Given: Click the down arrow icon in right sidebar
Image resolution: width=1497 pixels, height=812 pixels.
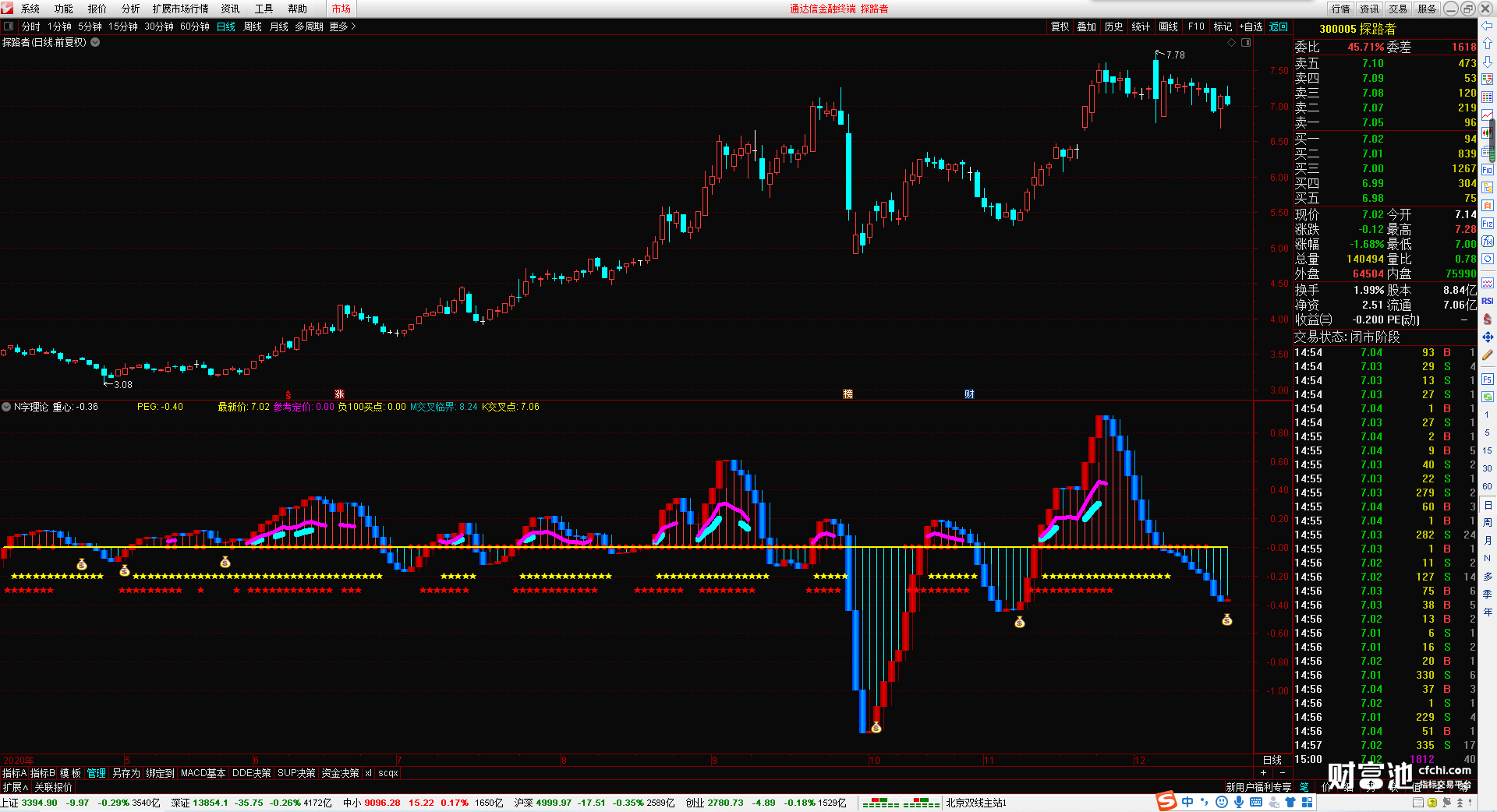Looking at the screenshot, I should point(1488,61).
